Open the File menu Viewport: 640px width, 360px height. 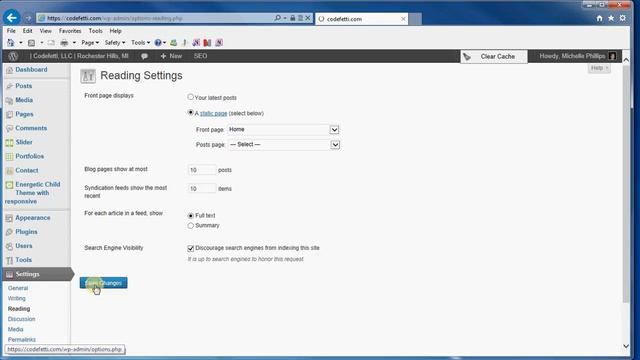[x=11, y=31]
